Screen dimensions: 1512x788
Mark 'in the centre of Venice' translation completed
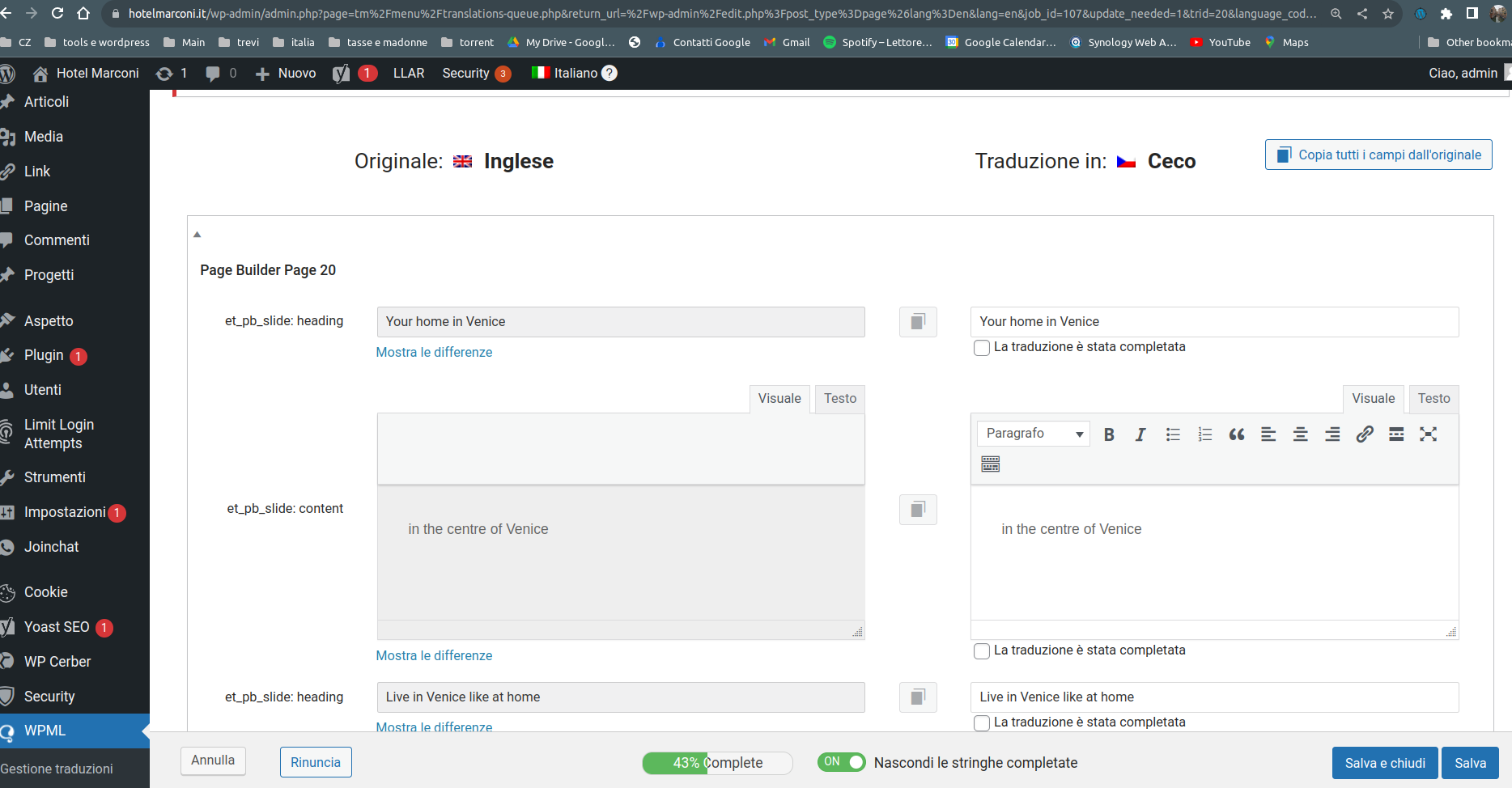pos(982,651)
